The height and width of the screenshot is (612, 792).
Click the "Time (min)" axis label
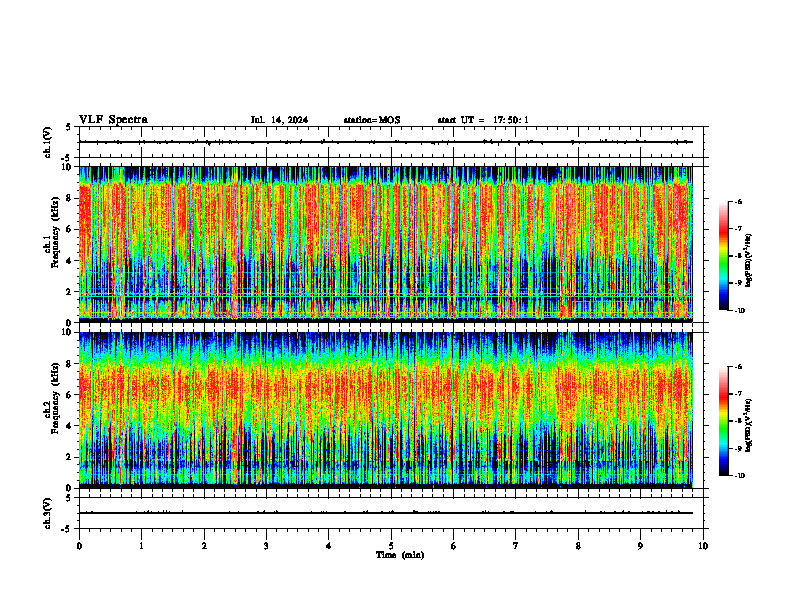click(x=400, y=555)
